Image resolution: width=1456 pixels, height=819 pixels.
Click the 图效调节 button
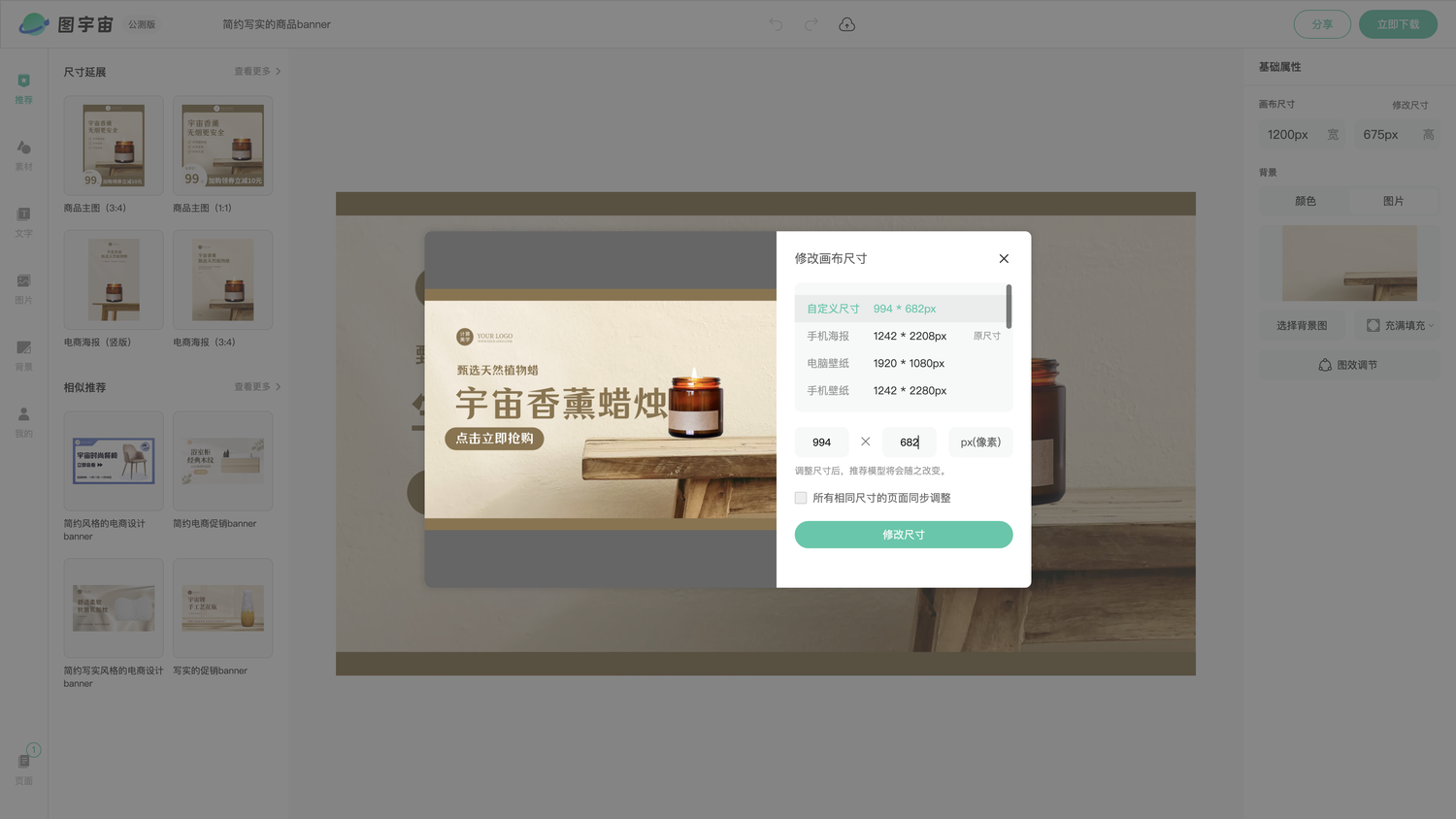point(1349,365)
